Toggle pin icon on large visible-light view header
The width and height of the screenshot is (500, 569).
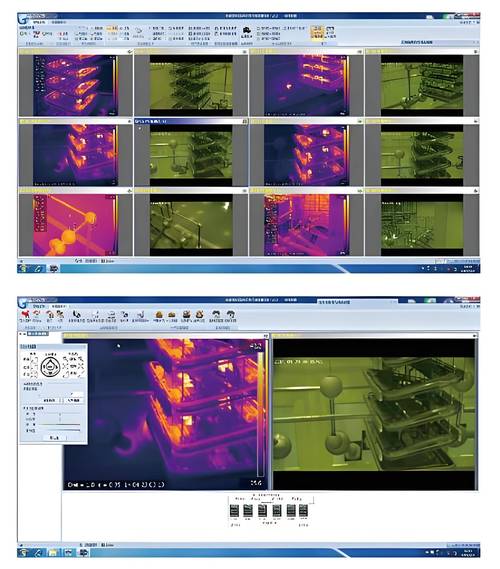point(475,336)
